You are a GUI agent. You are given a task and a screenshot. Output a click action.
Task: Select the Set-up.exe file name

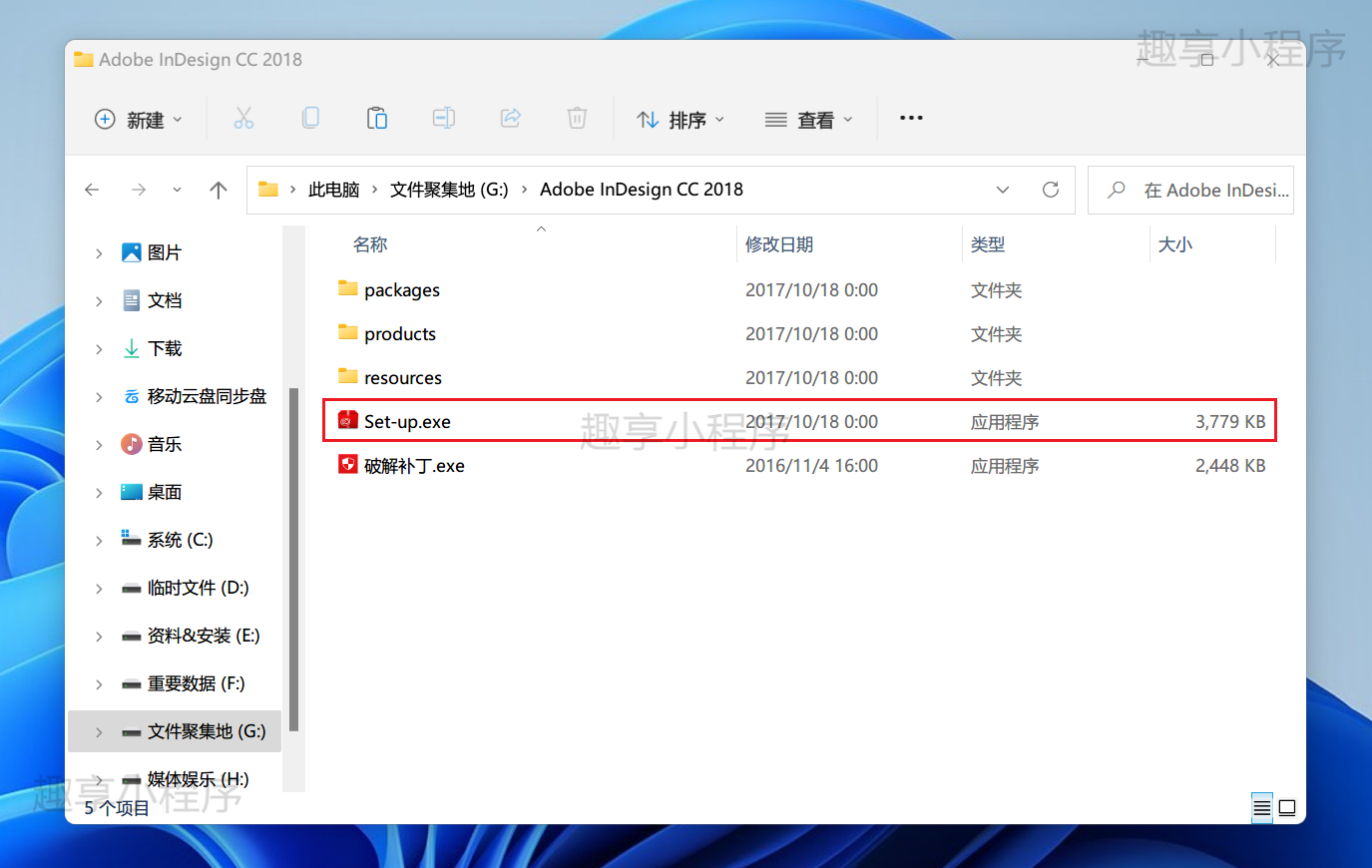coord(407,421)
